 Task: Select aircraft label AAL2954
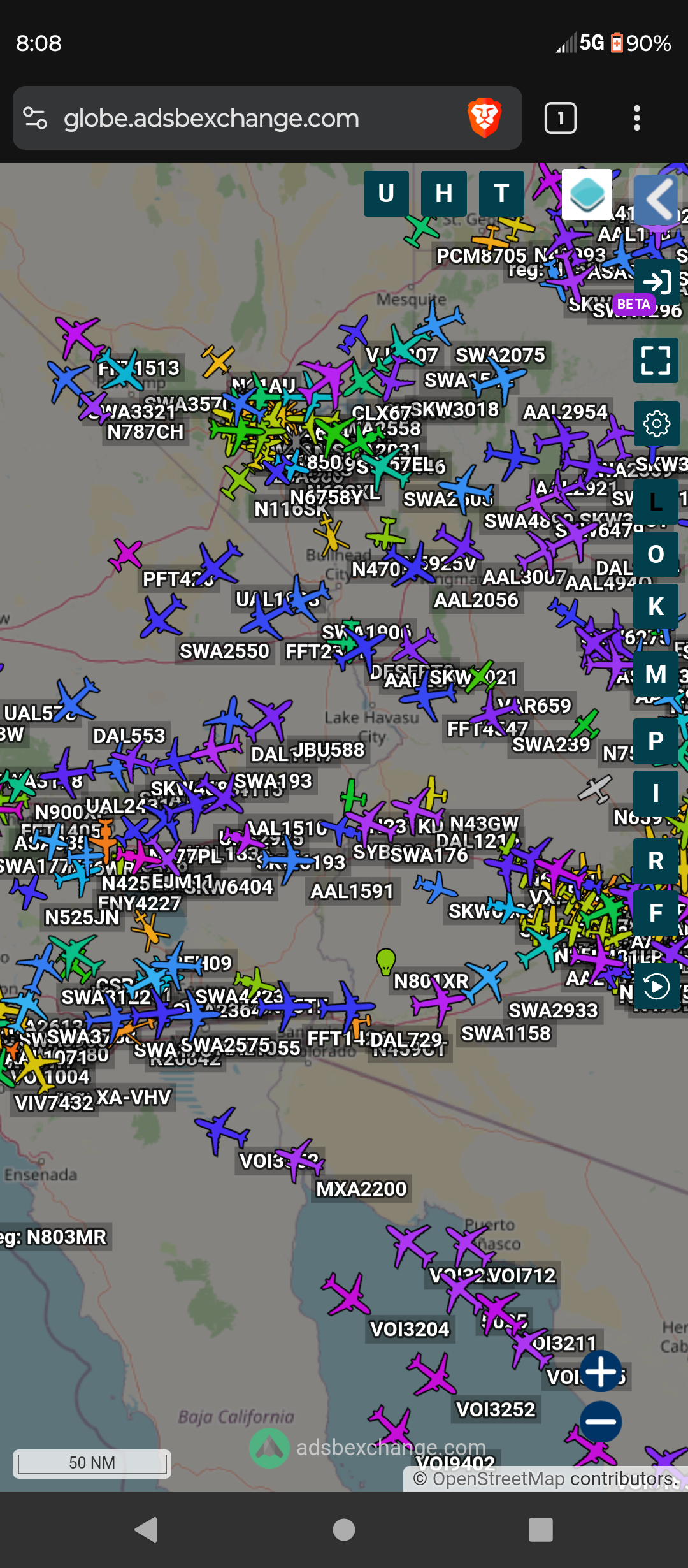coord(566,412)
